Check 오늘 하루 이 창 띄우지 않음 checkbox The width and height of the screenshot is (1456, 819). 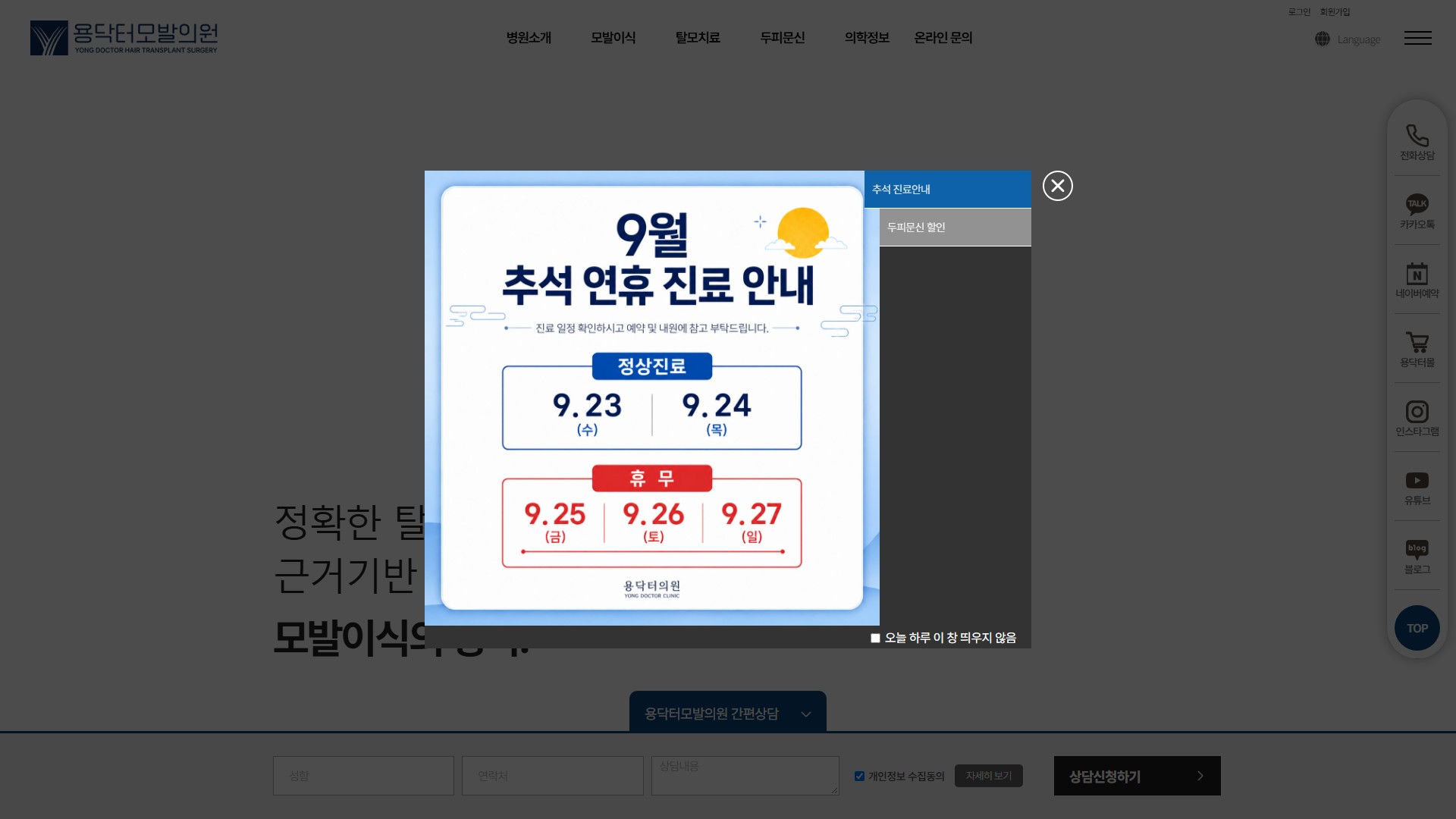(875, 638)
